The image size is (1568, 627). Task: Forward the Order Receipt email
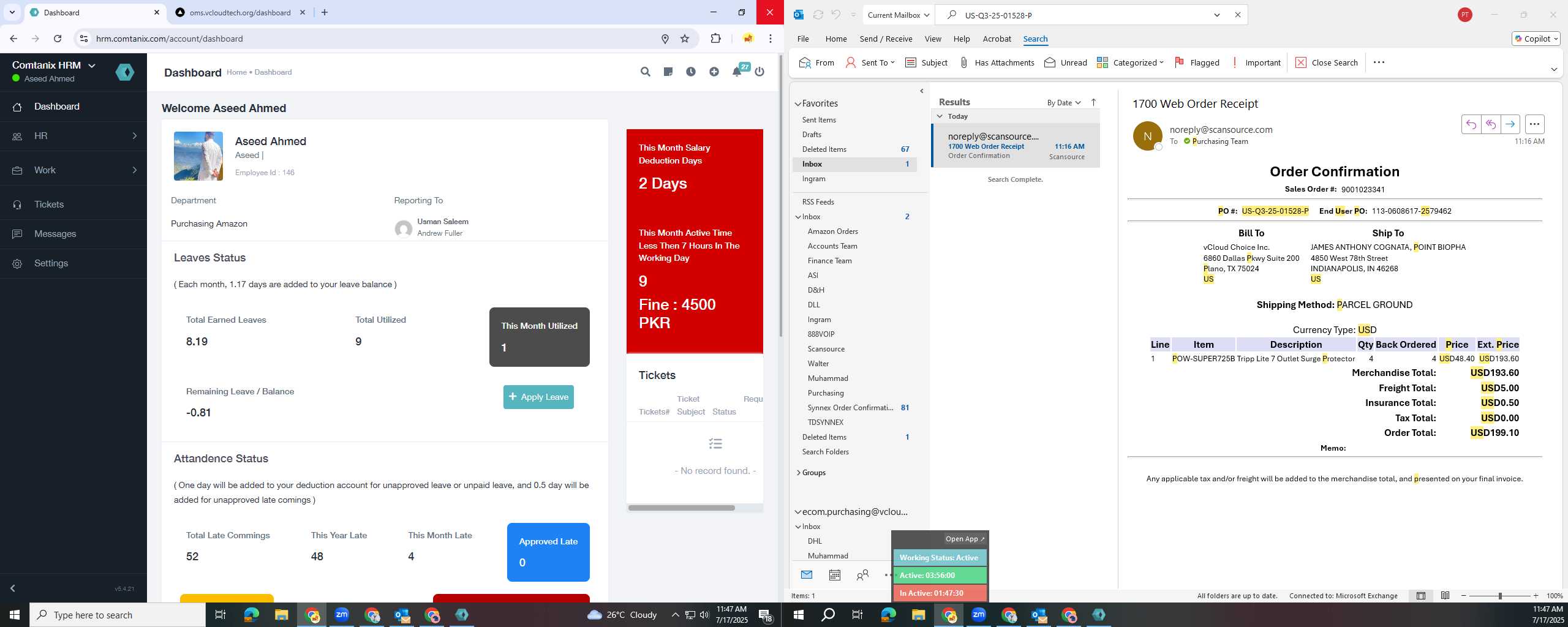1510,124
